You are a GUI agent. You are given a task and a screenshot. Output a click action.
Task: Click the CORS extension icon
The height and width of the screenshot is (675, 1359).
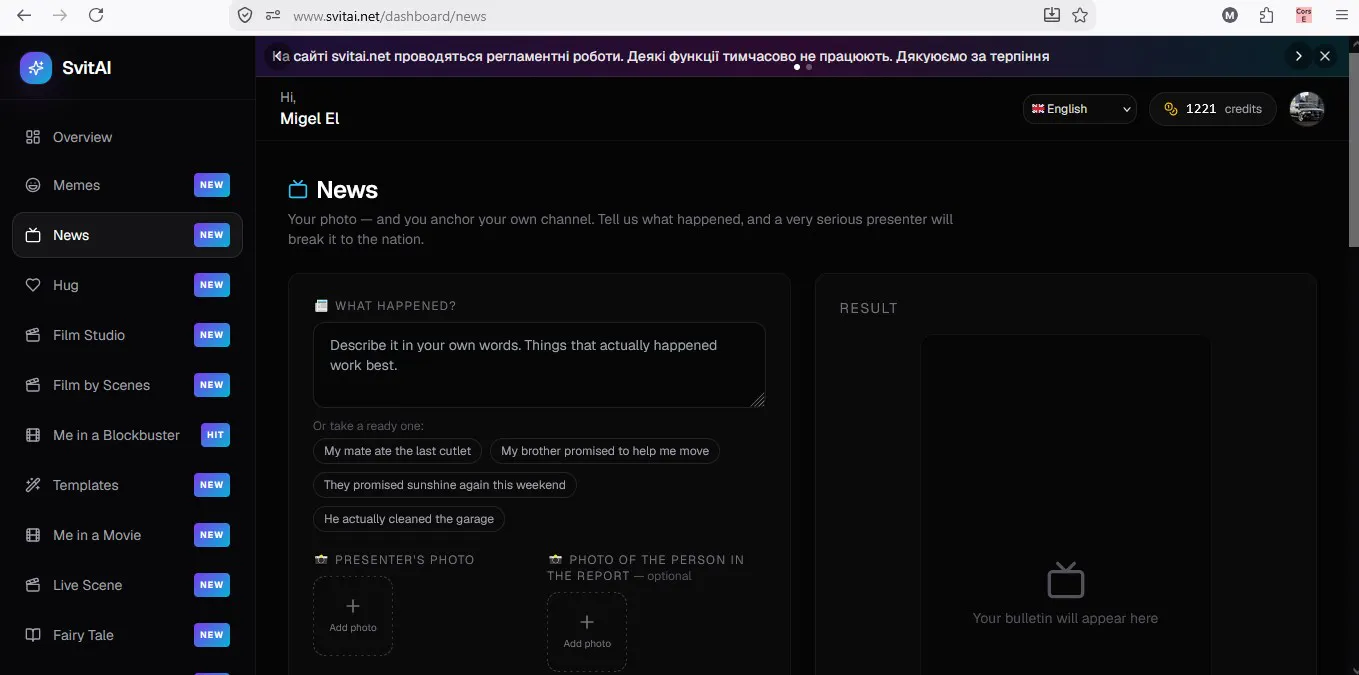[x=1303, y=15]
